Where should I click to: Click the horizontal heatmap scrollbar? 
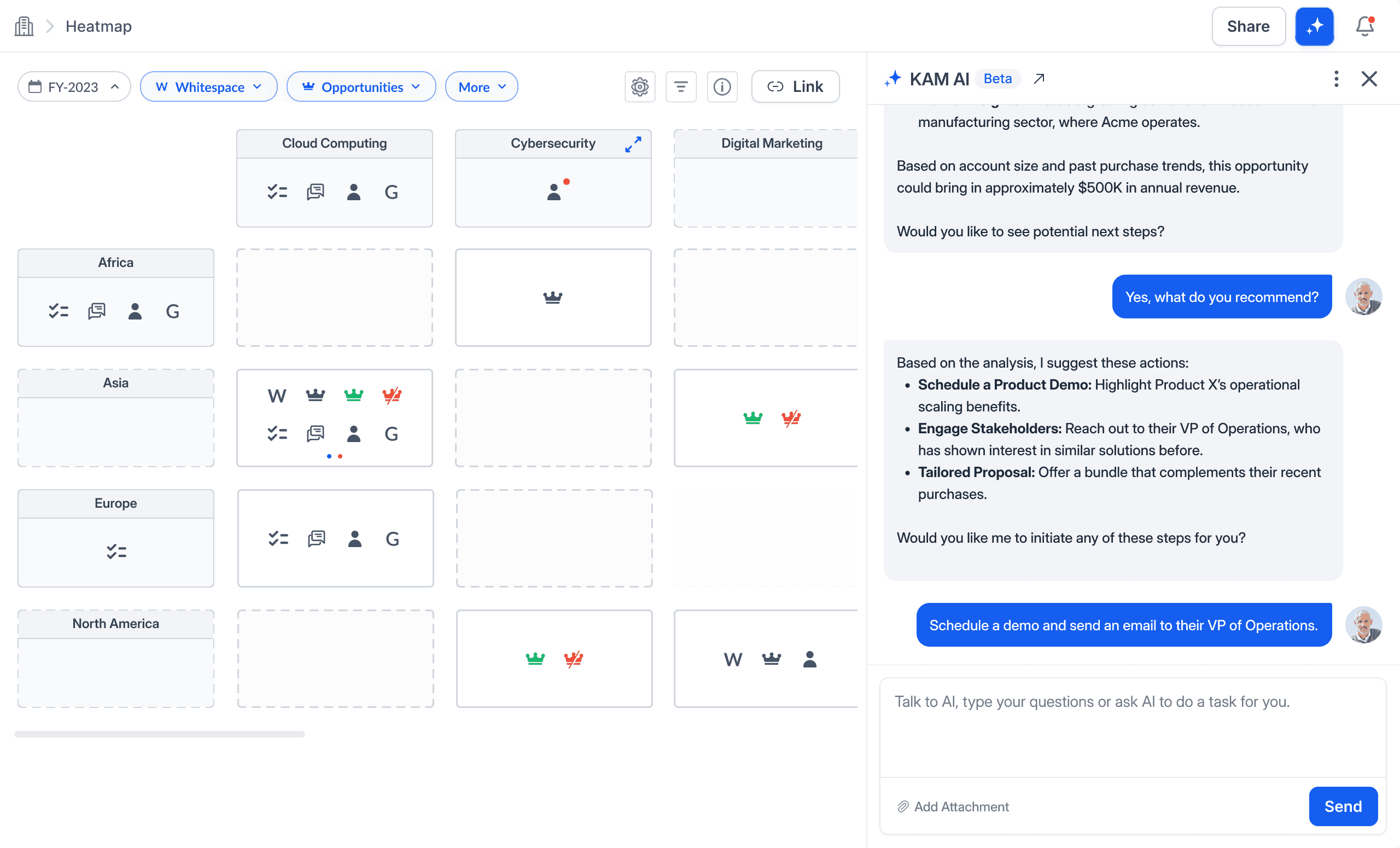coord(160,734)
